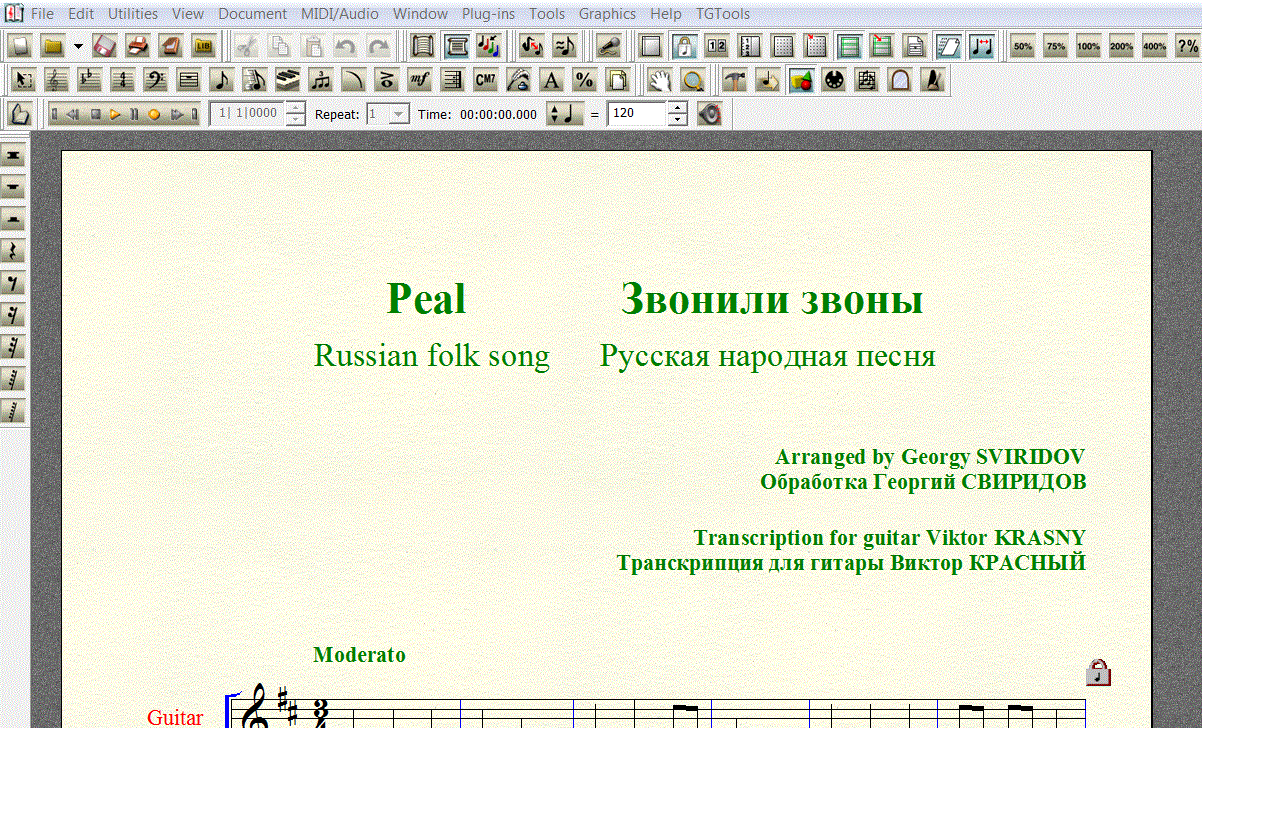Increase the tempo value with up arrow
Screen dimensions: 1274x817
click(677, 108)
